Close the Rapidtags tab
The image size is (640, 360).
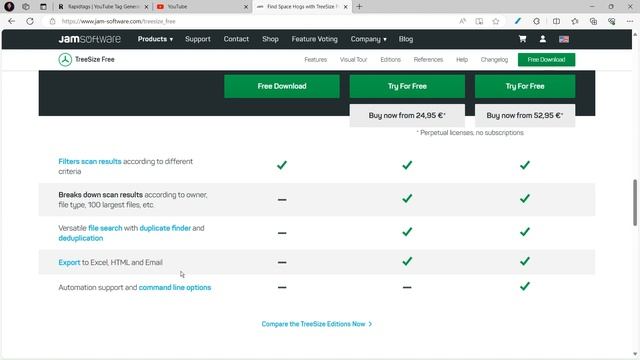(146, 7)
